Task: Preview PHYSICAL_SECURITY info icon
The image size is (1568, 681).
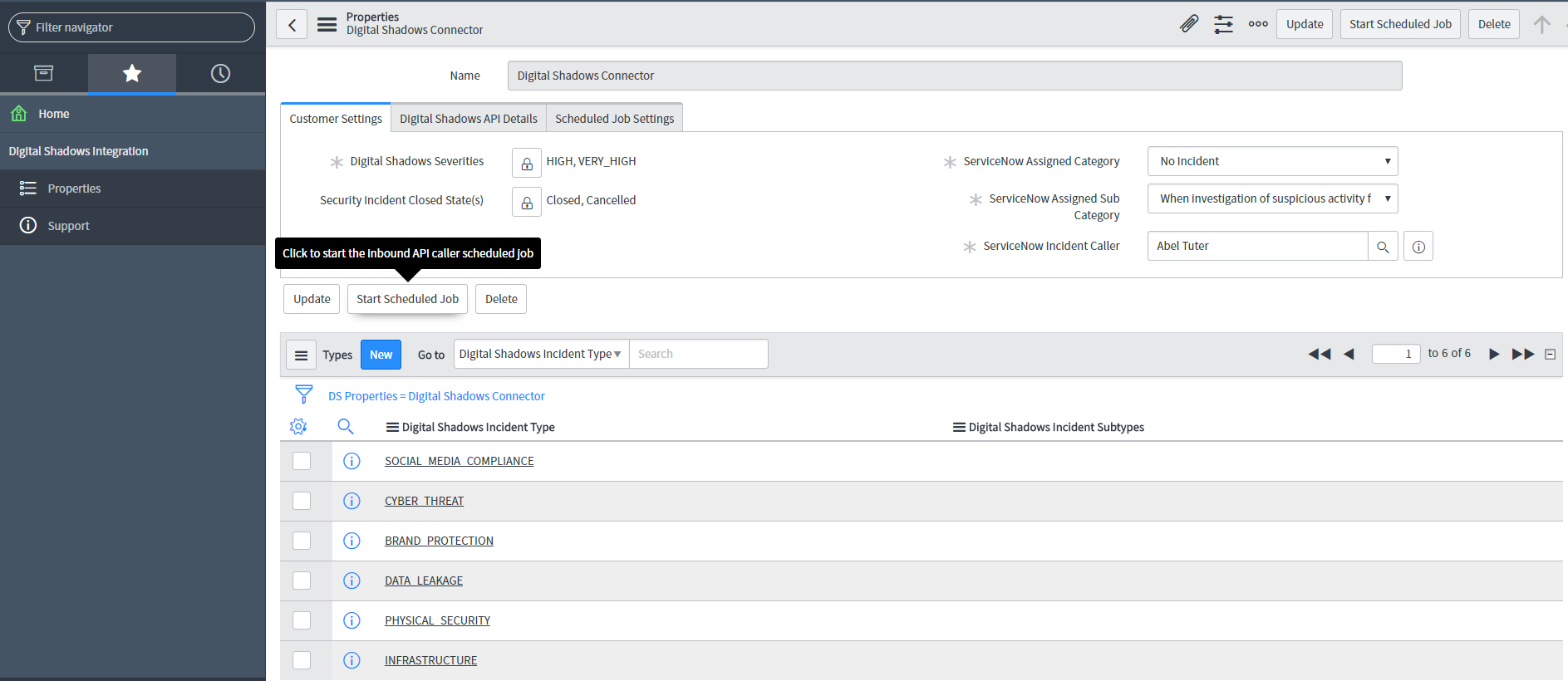Action: [x=351, y=620]
